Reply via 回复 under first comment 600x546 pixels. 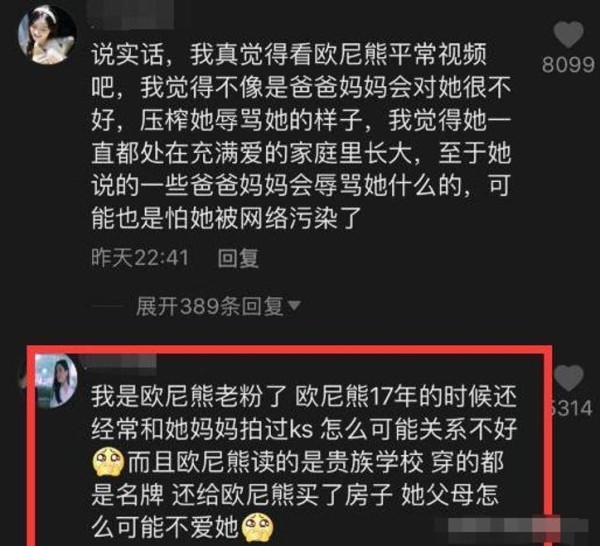[x=238, y=258]
